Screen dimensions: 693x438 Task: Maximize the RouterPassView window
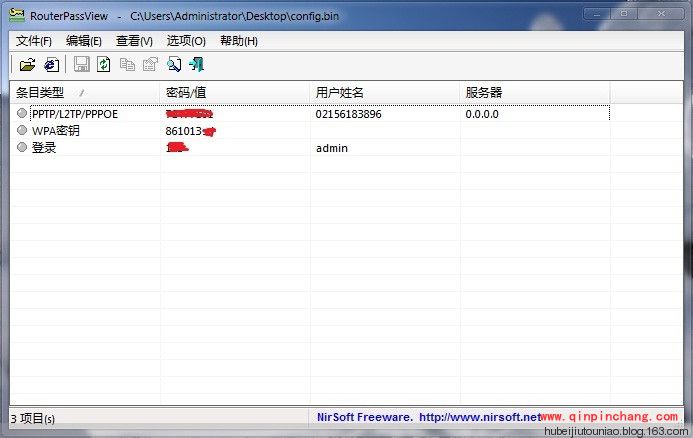pyautogui.click(x=624, y=14)
